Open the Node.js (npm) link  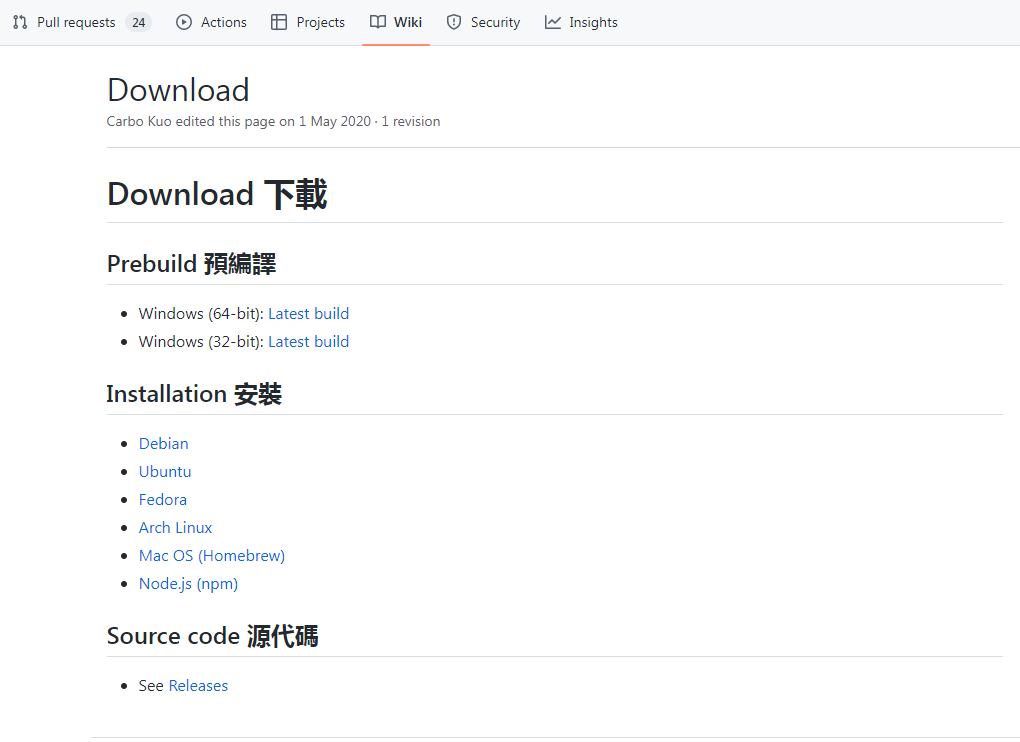click(189, 583)
